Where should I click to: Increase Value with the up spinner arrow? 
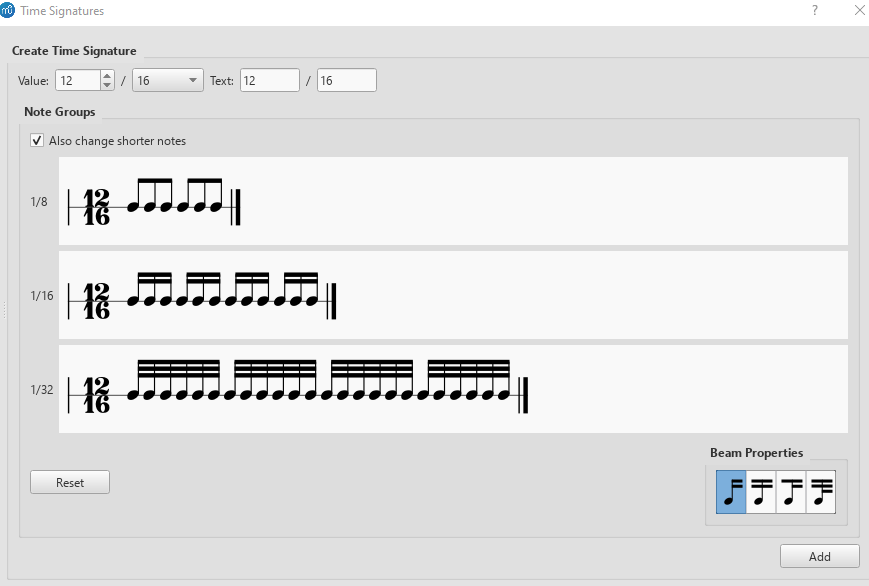point(106,74)
